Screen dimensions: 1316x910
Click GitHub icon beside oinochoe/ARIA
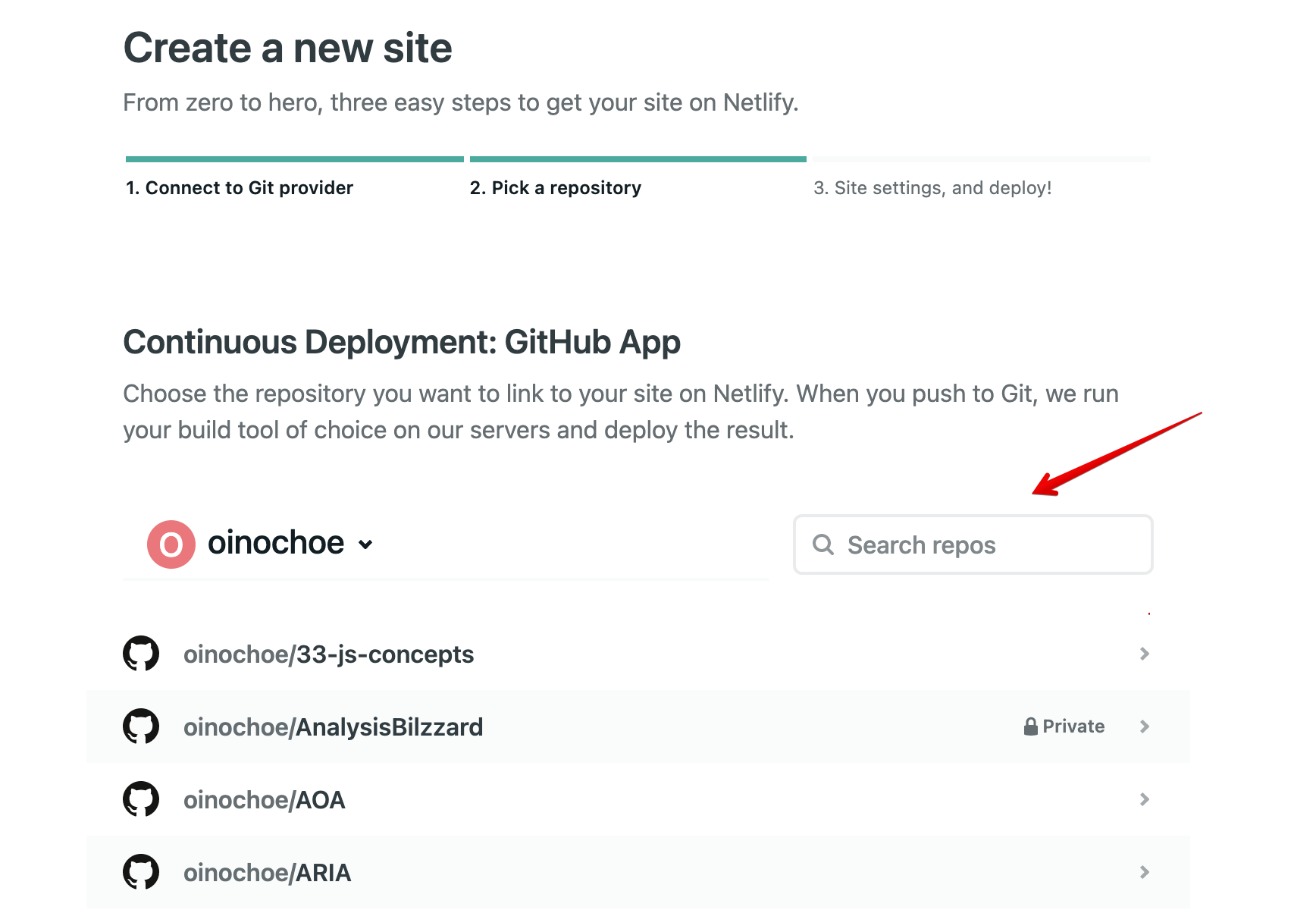pyautogui.click(x=141, y=872)
